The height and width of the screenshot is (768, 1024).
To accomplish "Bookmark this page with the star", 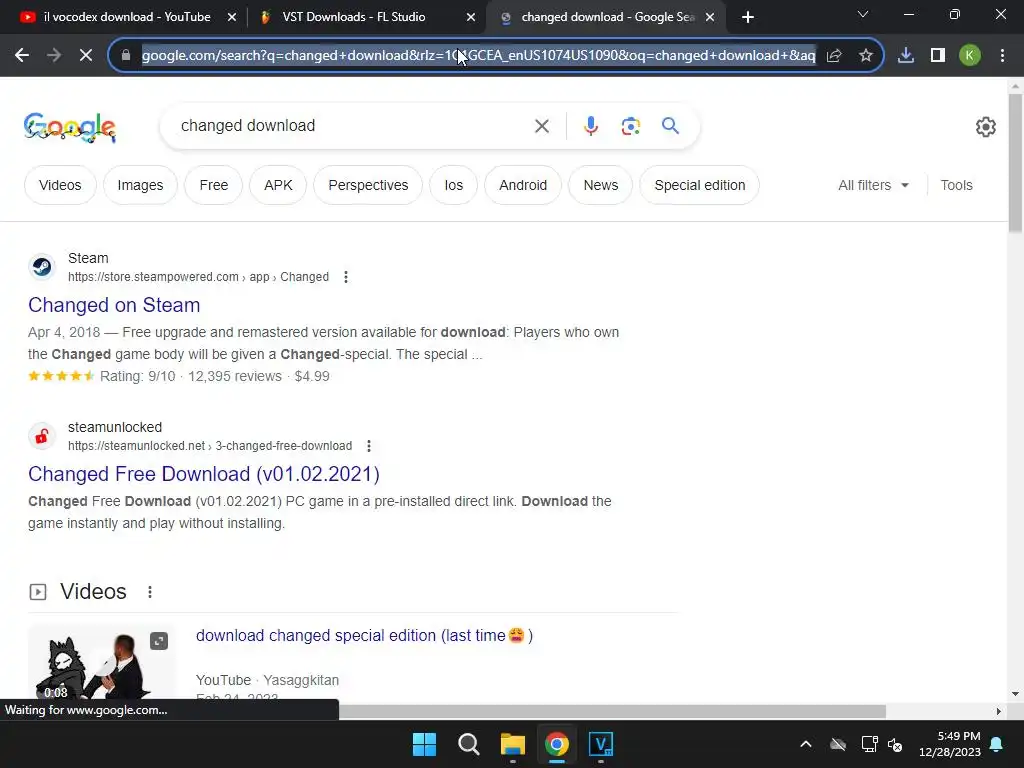I will tap(866, 56).
